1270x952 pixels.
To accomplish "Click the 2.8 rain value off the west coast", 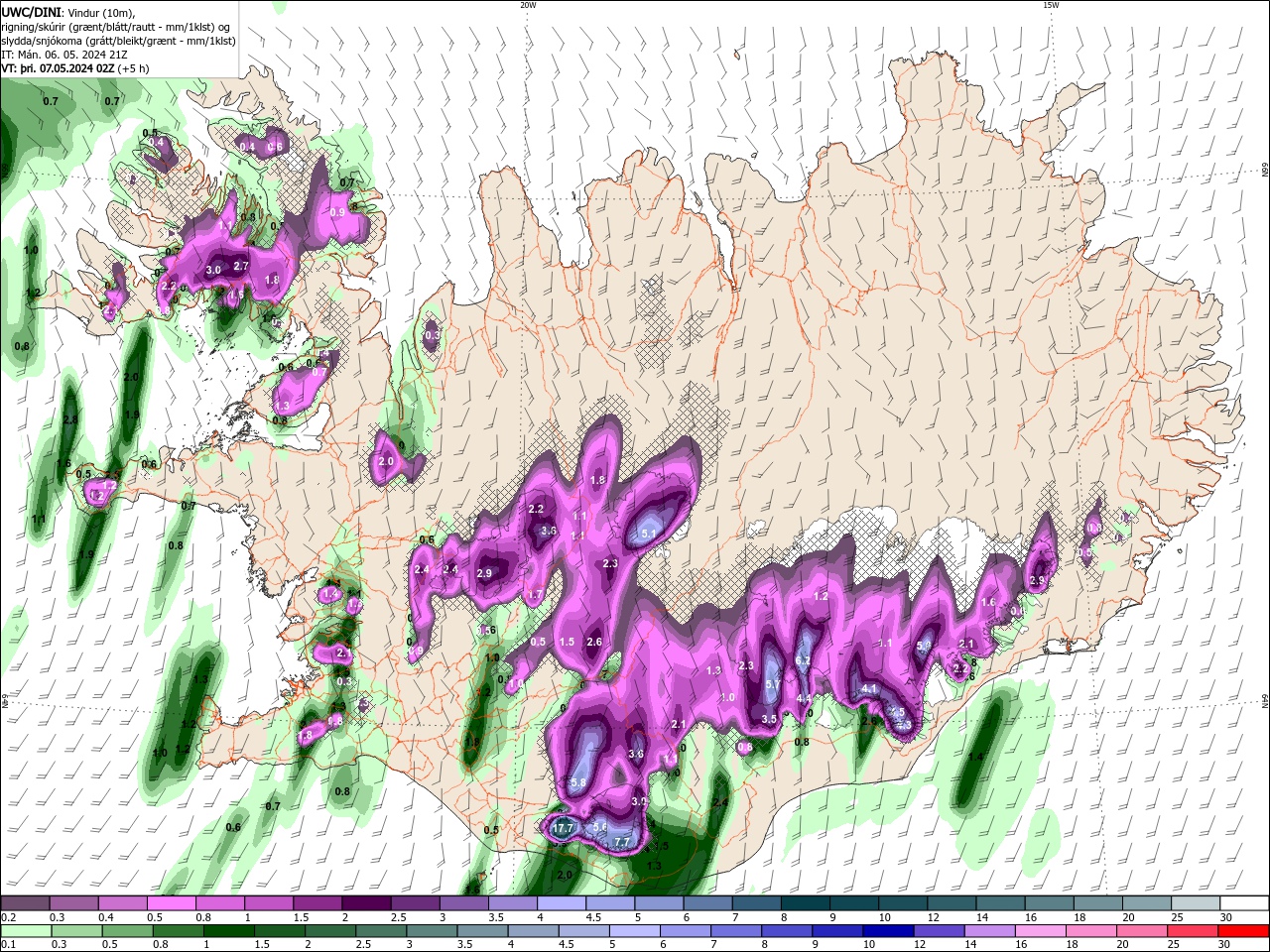I will tap(69, 420).
